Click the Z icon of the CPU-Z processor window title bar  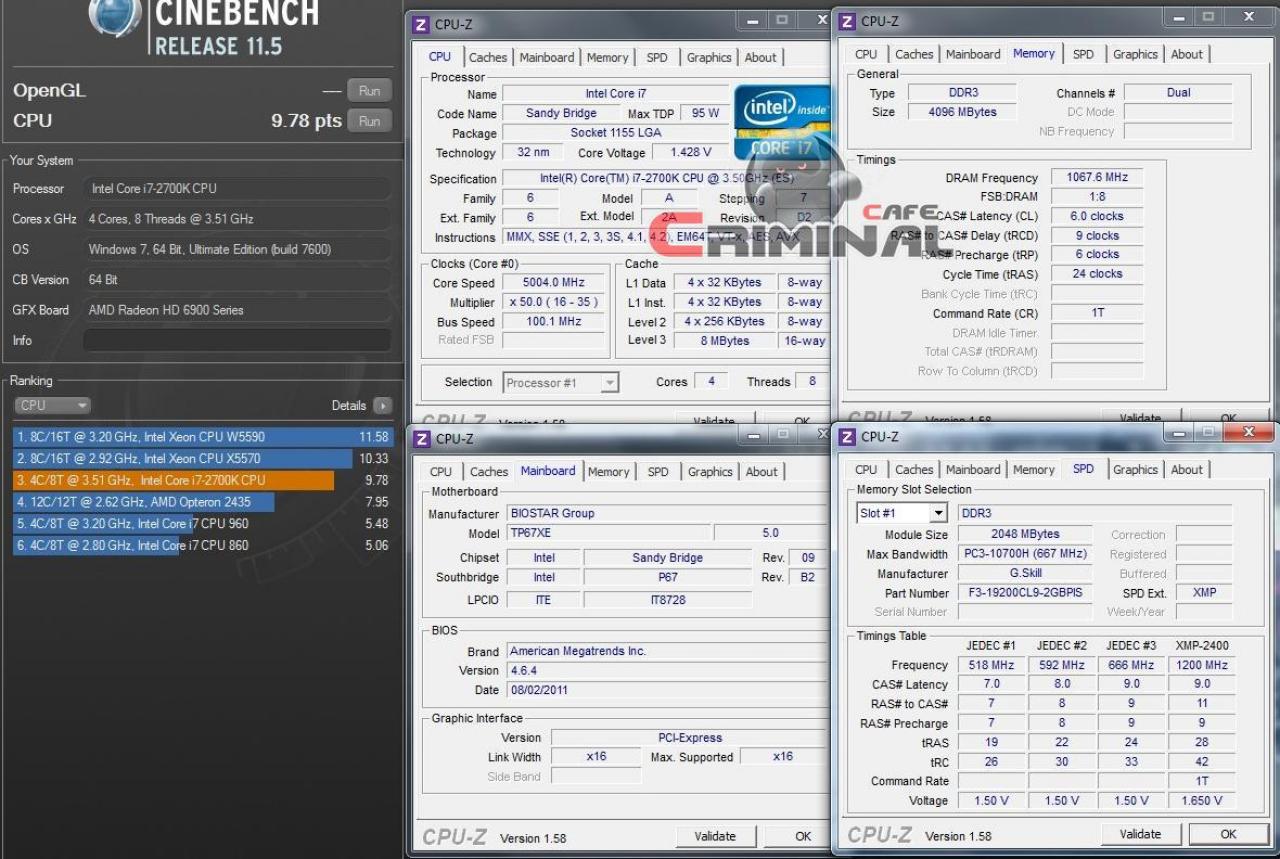point(421,24)
